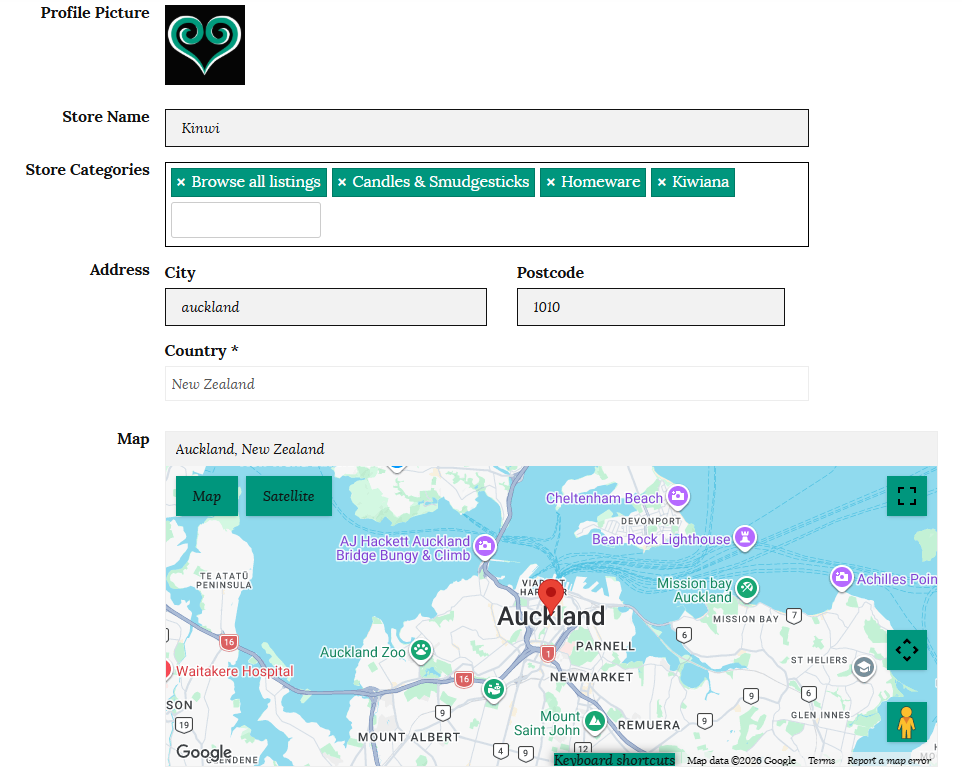The width and height of the screenshot is (962, 770).
Task: Click the heart profile picture thumbnail
Action: click(204, 45)
